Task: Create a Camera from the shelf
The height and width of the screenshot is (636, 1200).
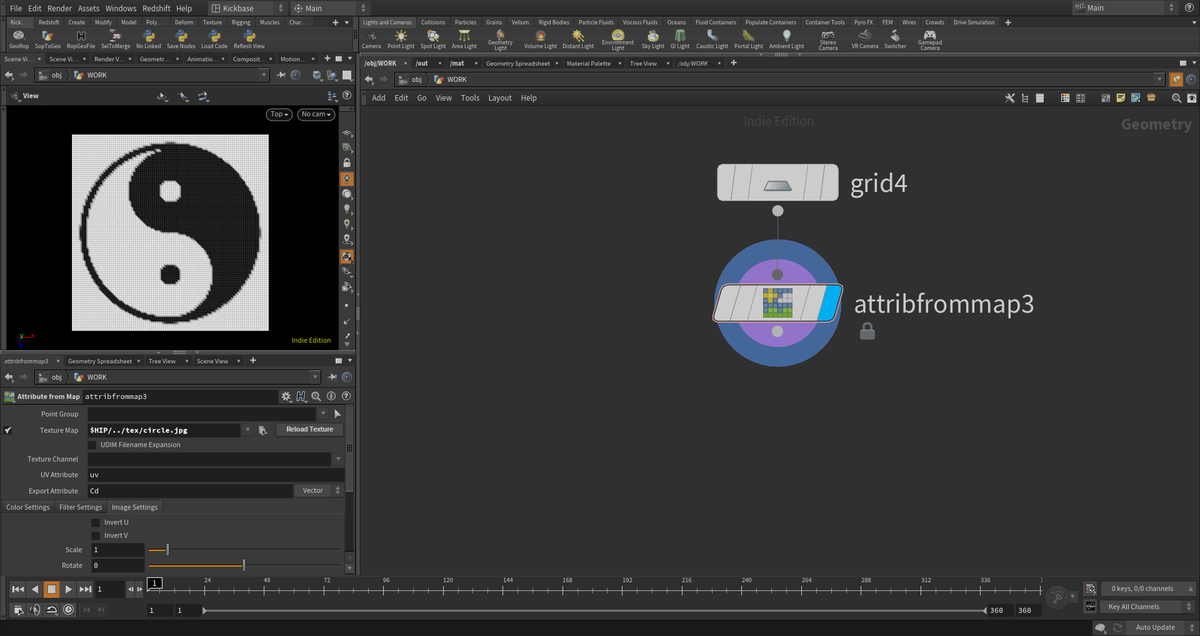Action: (x=371, y=39)
